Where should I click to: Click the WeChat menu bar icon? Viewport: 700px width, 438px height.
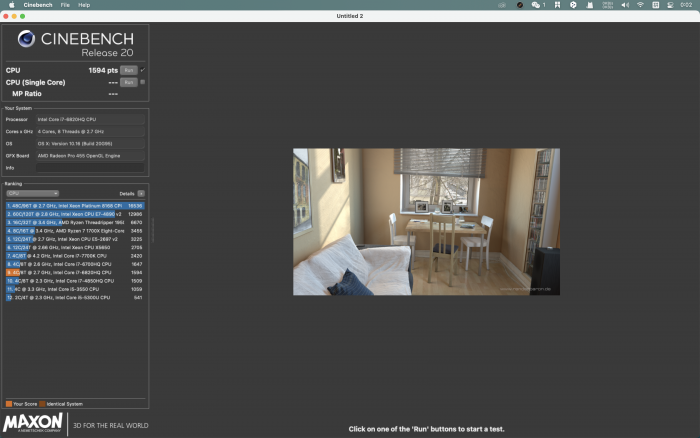coord(535,5)
